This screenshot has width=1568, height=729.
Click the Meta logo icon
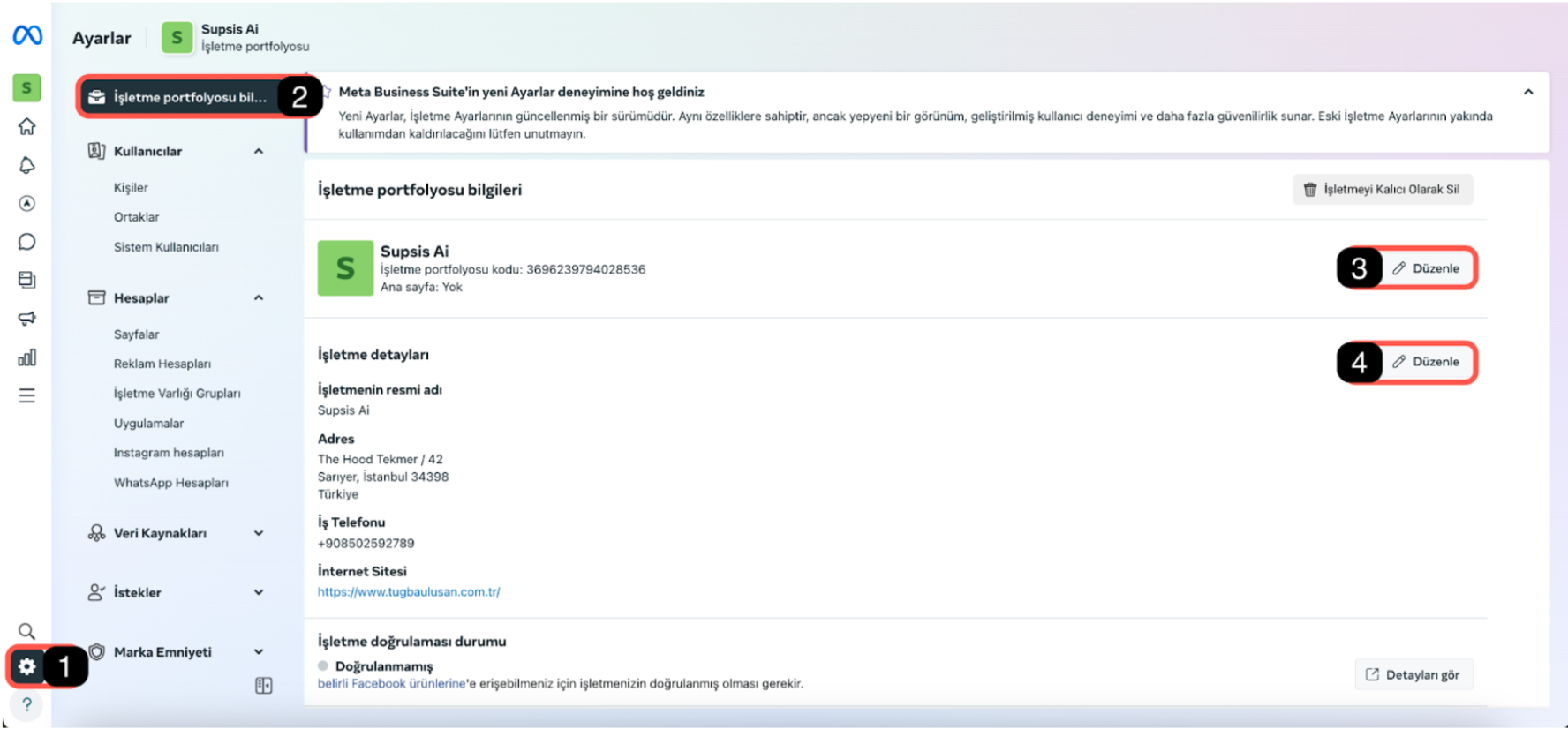(x=27, y=35)
